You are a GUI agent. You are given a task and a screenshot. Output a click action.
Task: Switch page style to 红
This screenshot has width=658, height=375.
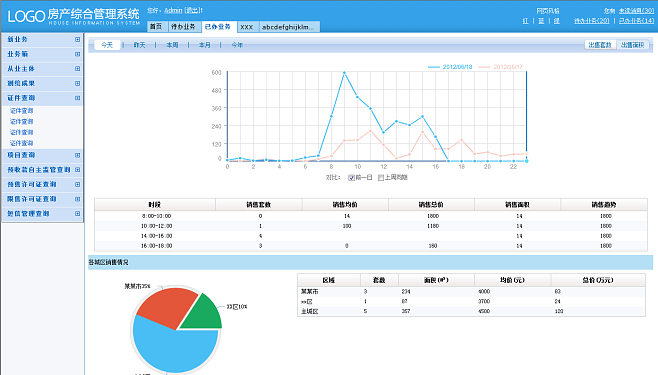(525, 21)
